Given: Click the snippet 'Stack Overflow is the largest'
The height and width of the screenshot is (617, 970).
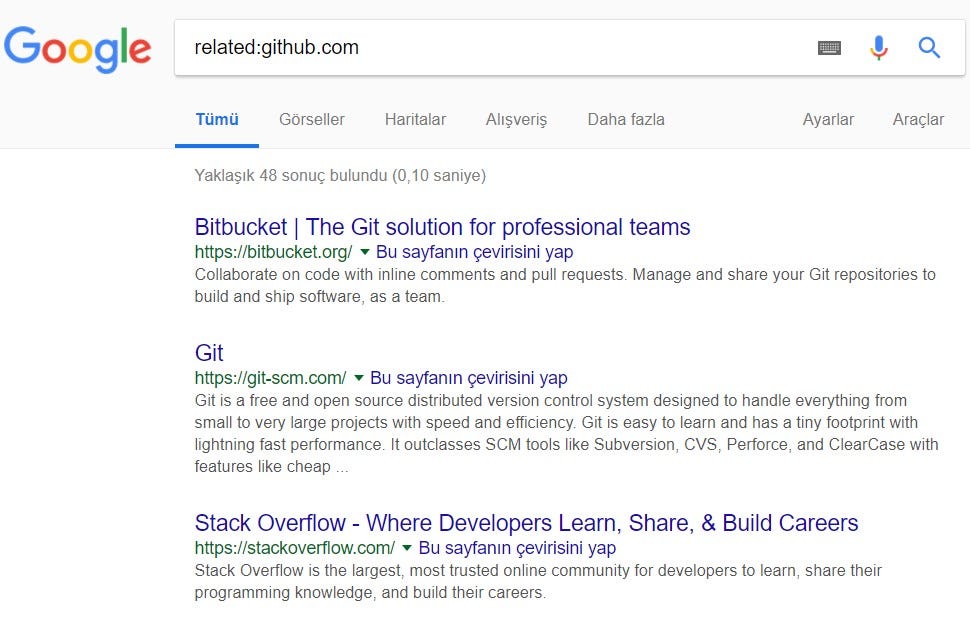Looking at the screenshot, I should point(538,581).
